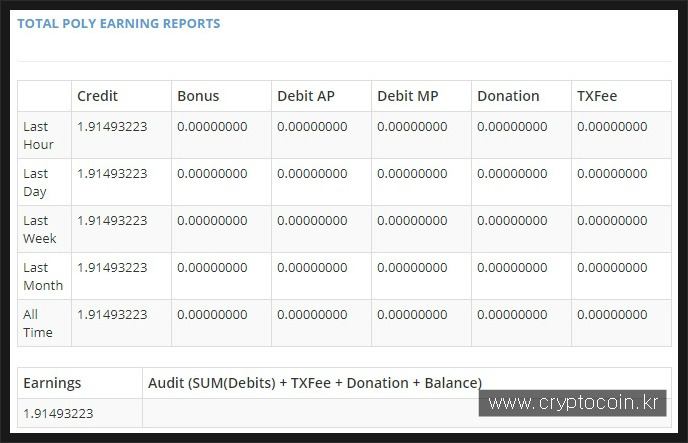This screenshot has height=443, width=688.
Task: Select Debit MP value in Last Month row
Action: pos(412,267)
